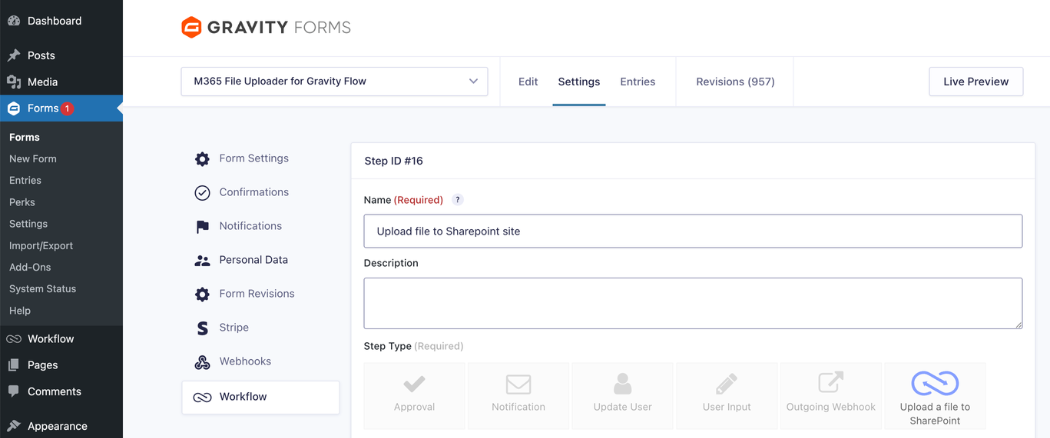Select the Notification step type
Screen dimensions: 1050x438
pyautogui.click(x=518, y=396)
